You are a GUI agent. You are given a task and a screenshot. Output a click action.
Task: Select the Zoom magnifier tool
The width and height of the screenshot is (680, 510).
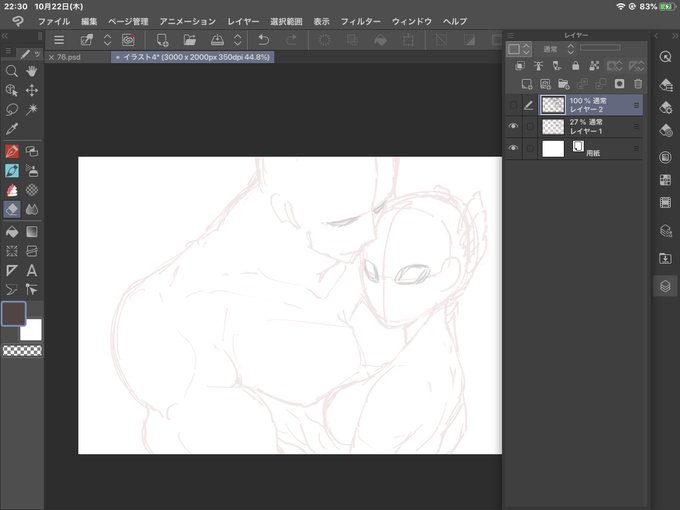tap(12, 71)
